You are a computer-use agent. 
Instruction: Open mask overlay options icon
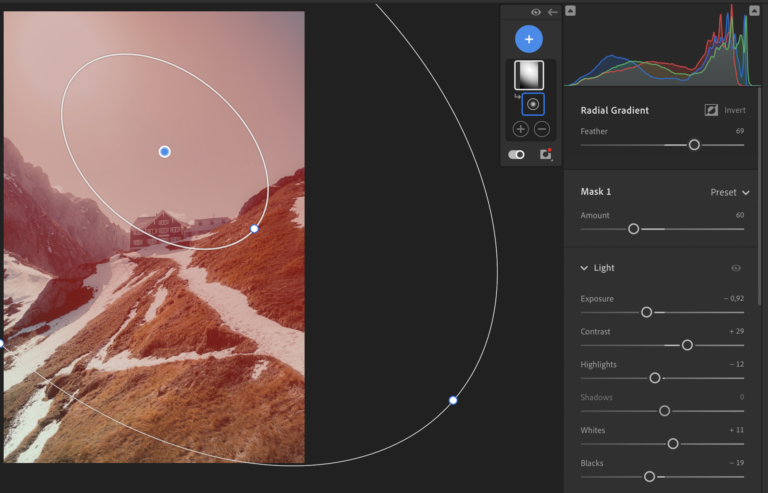(546, 155)
